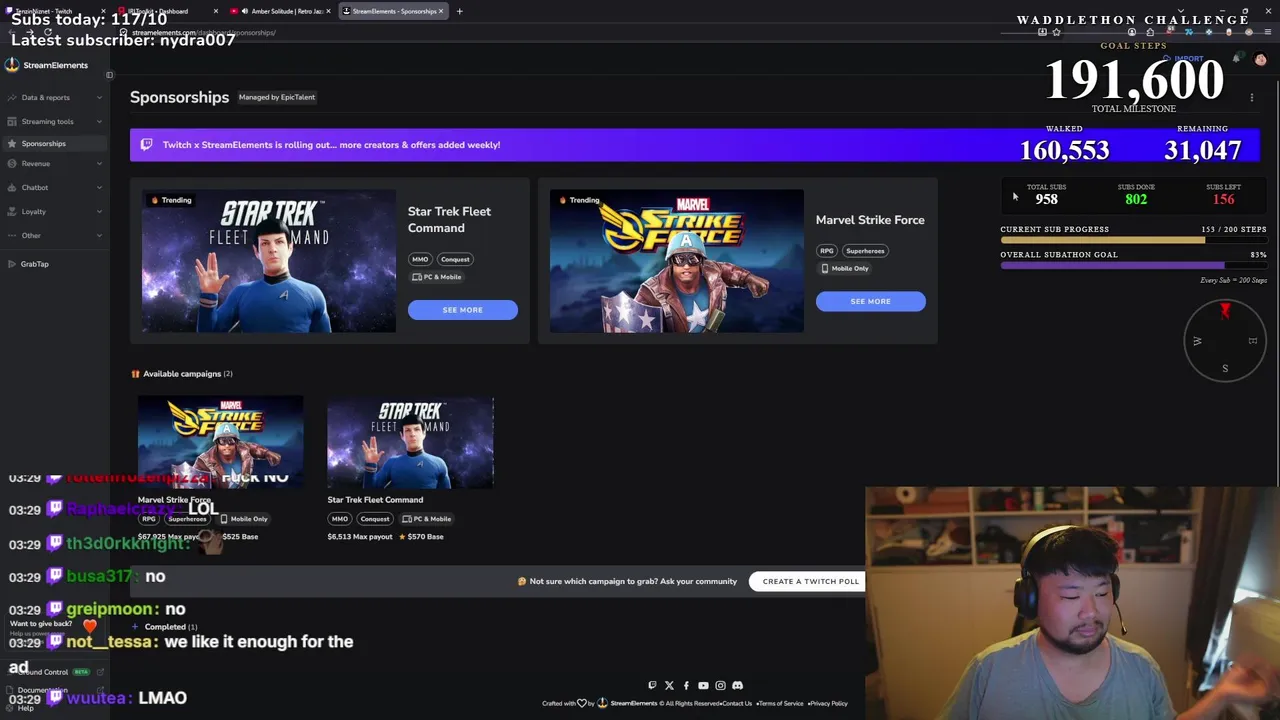The image size is (1280, 720).
Task: Click the gift icon beside Available campaigns
Action: tap(135, 374)
